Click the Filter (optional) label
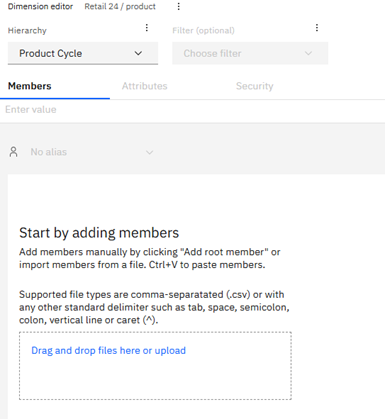The height and width of the screenshot is (419, 385). [203, 31]
